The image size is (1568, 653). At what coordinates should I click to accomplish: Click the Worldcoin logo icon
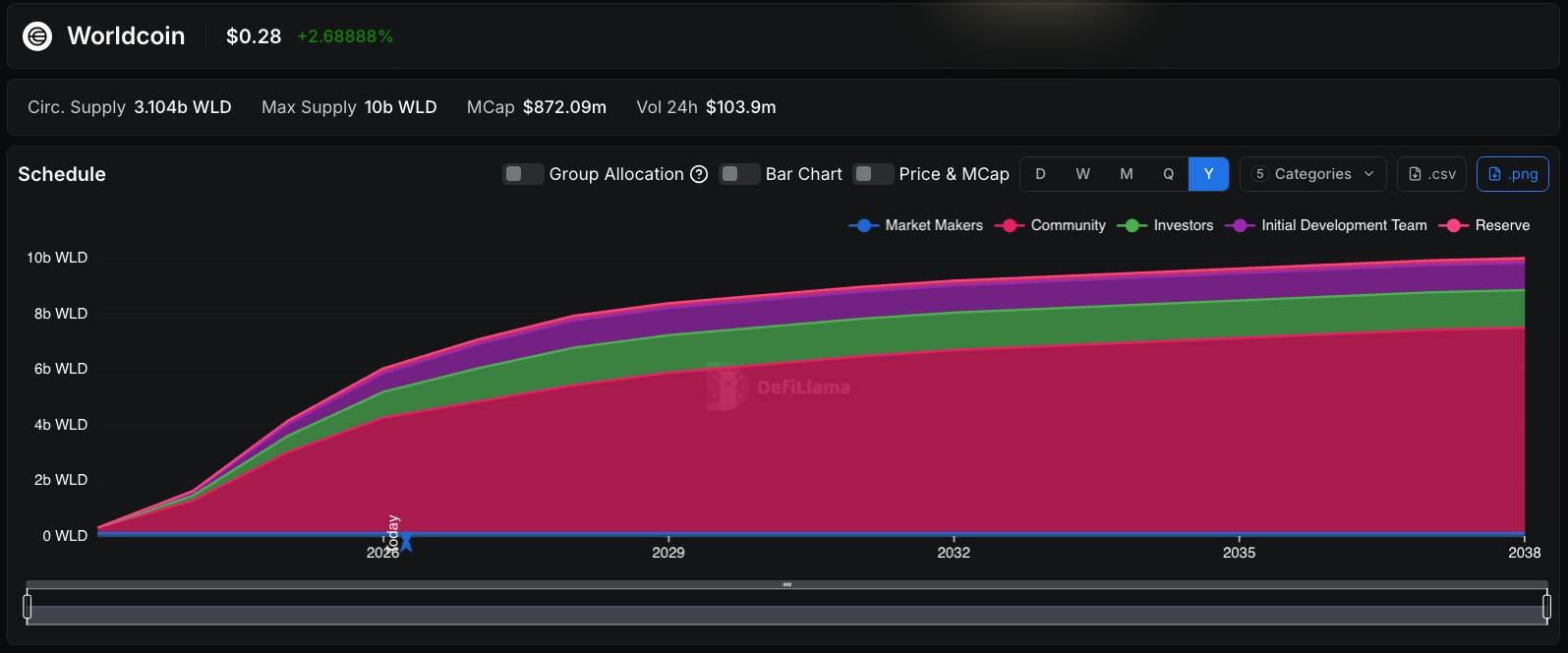click(x=37, y=36)
